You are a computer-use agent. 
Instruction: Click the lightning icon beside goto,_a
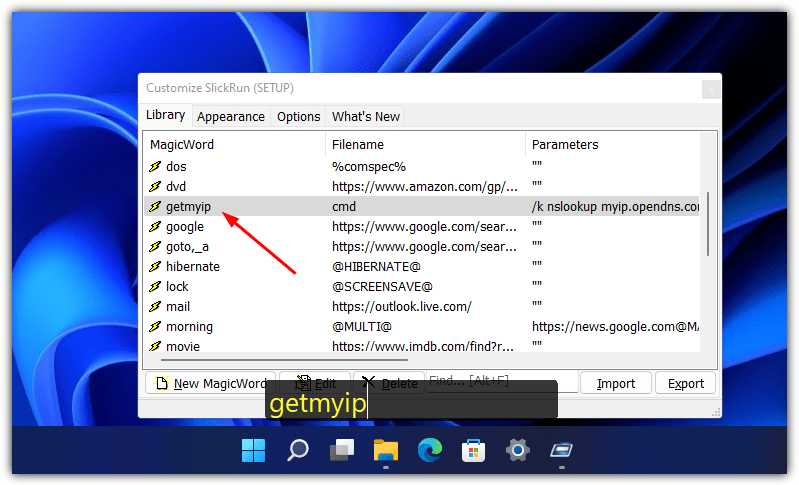point(155,247)
